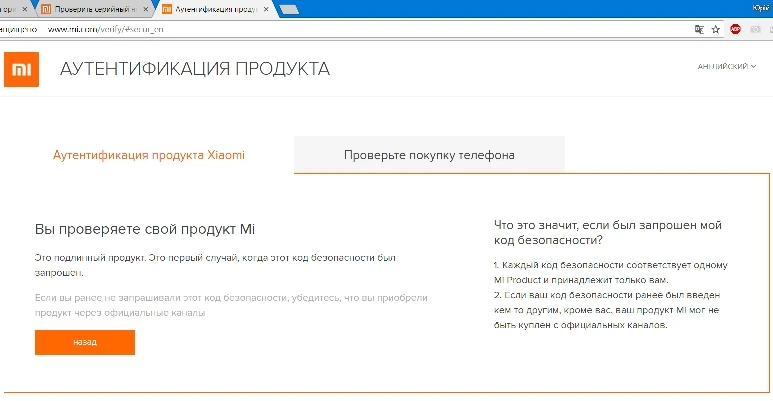This screenshot has width=773, height=401.
Task: Close the 'Проверить серийный' tab
Action: point(145,9)
